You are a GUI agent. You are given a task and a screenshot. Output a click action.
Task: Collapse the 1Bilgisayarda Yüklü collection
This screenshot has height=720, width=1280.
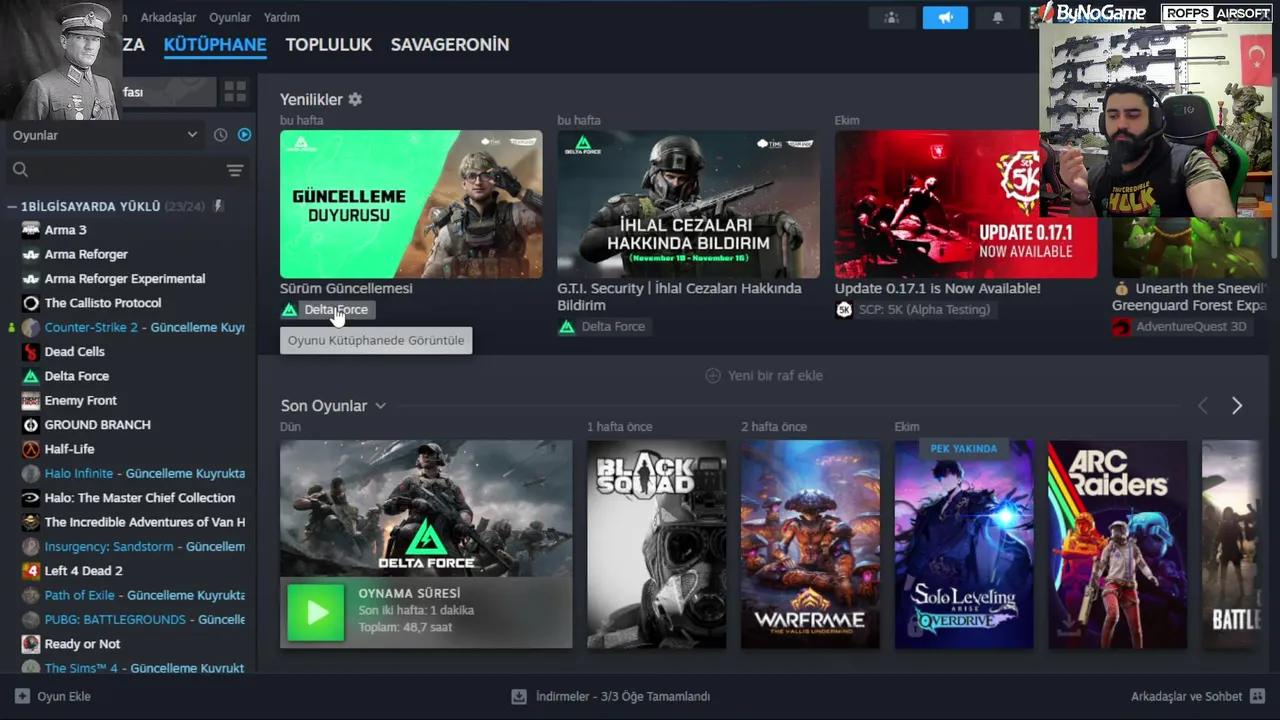[12, 206]
